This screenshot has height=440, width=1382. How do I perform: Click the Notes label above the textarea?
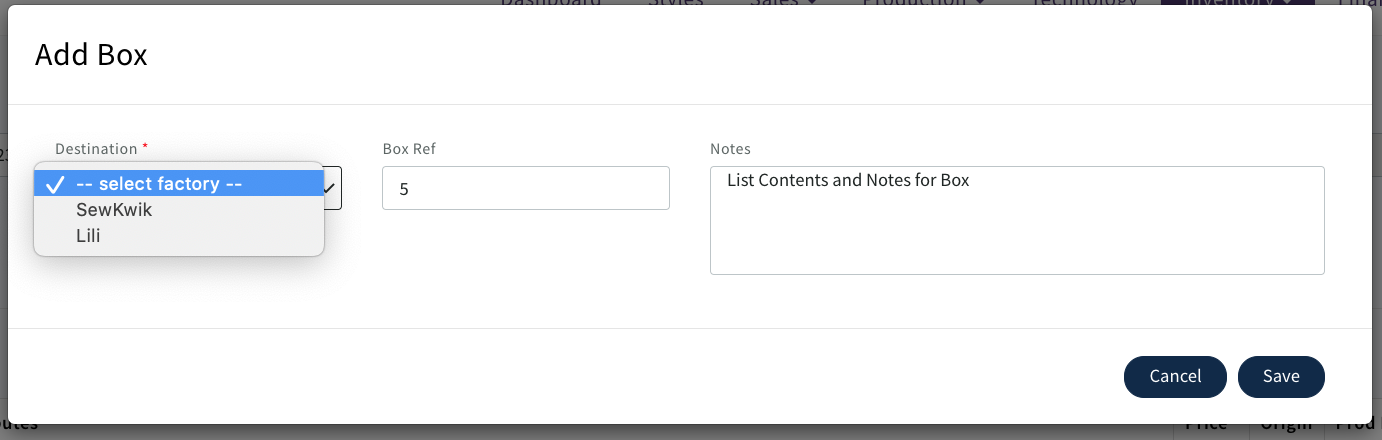click(730, 149)
